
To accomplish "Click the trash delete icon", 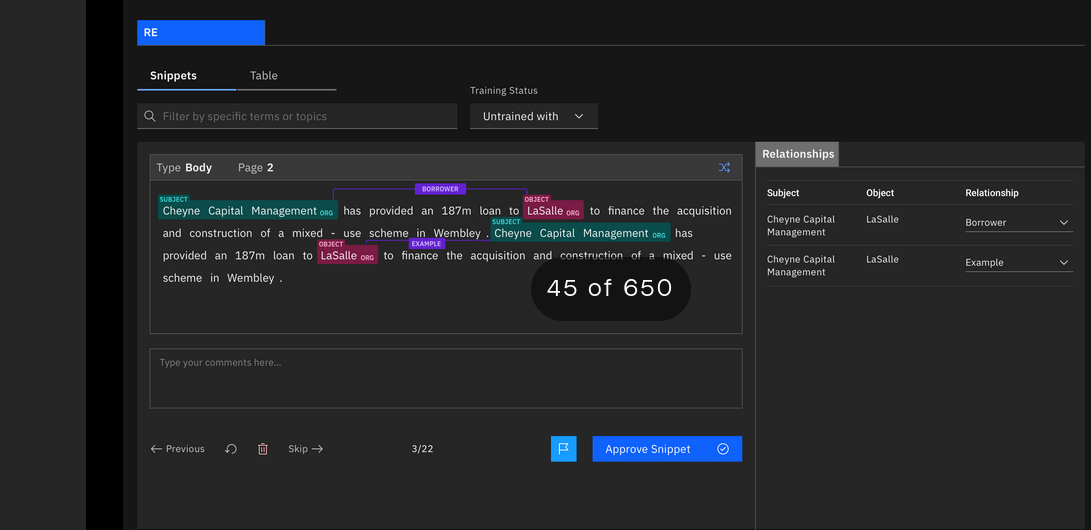I will pos(263,449).
